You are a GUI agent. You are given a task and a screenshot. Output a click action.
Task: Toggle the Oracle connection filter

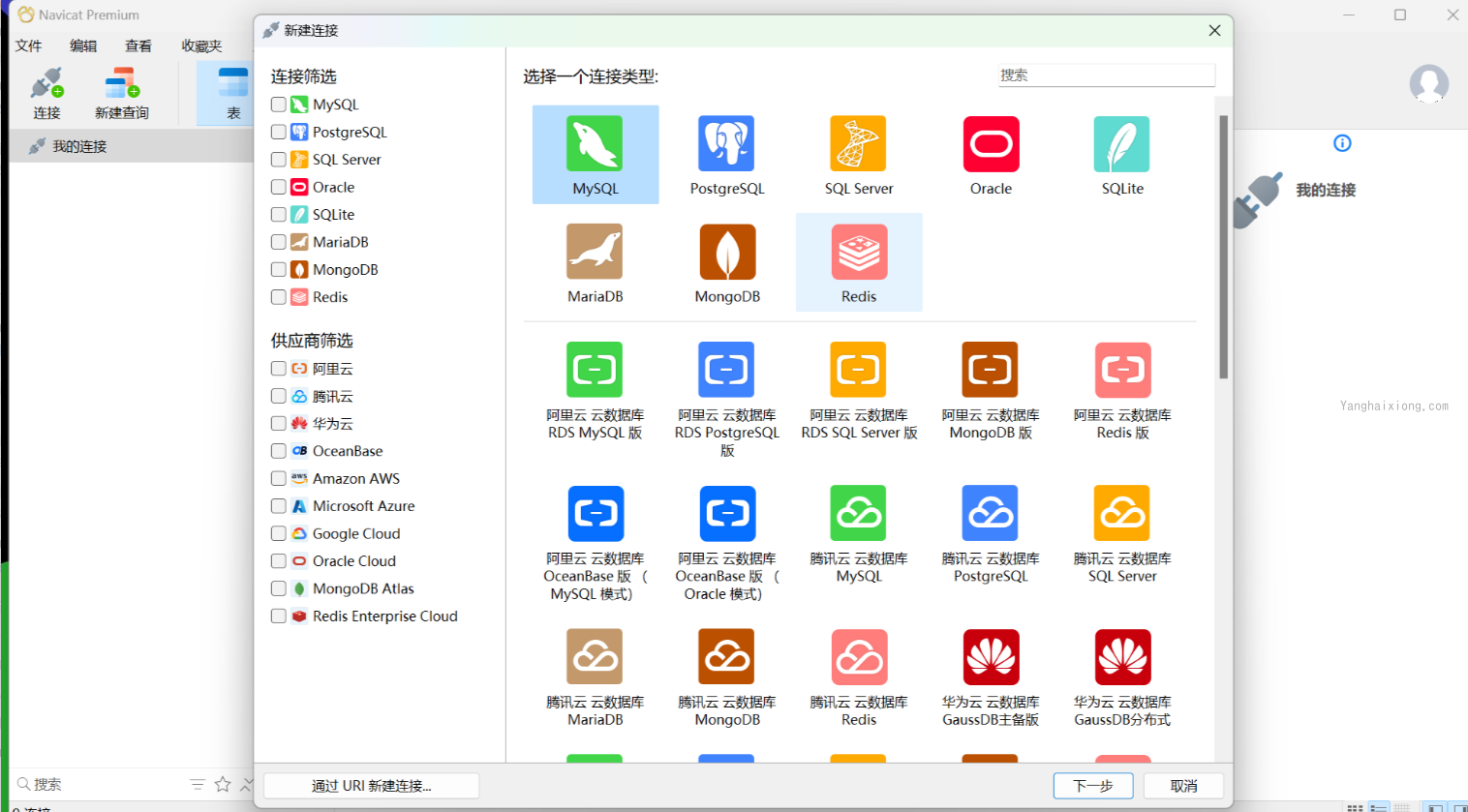tap(279, 187)
